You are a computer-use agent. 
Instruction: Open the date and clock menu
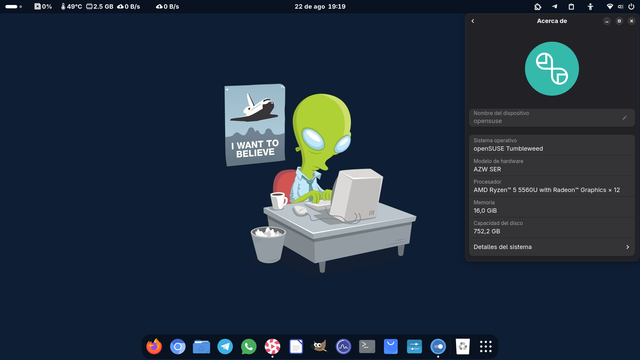(320, 7)
